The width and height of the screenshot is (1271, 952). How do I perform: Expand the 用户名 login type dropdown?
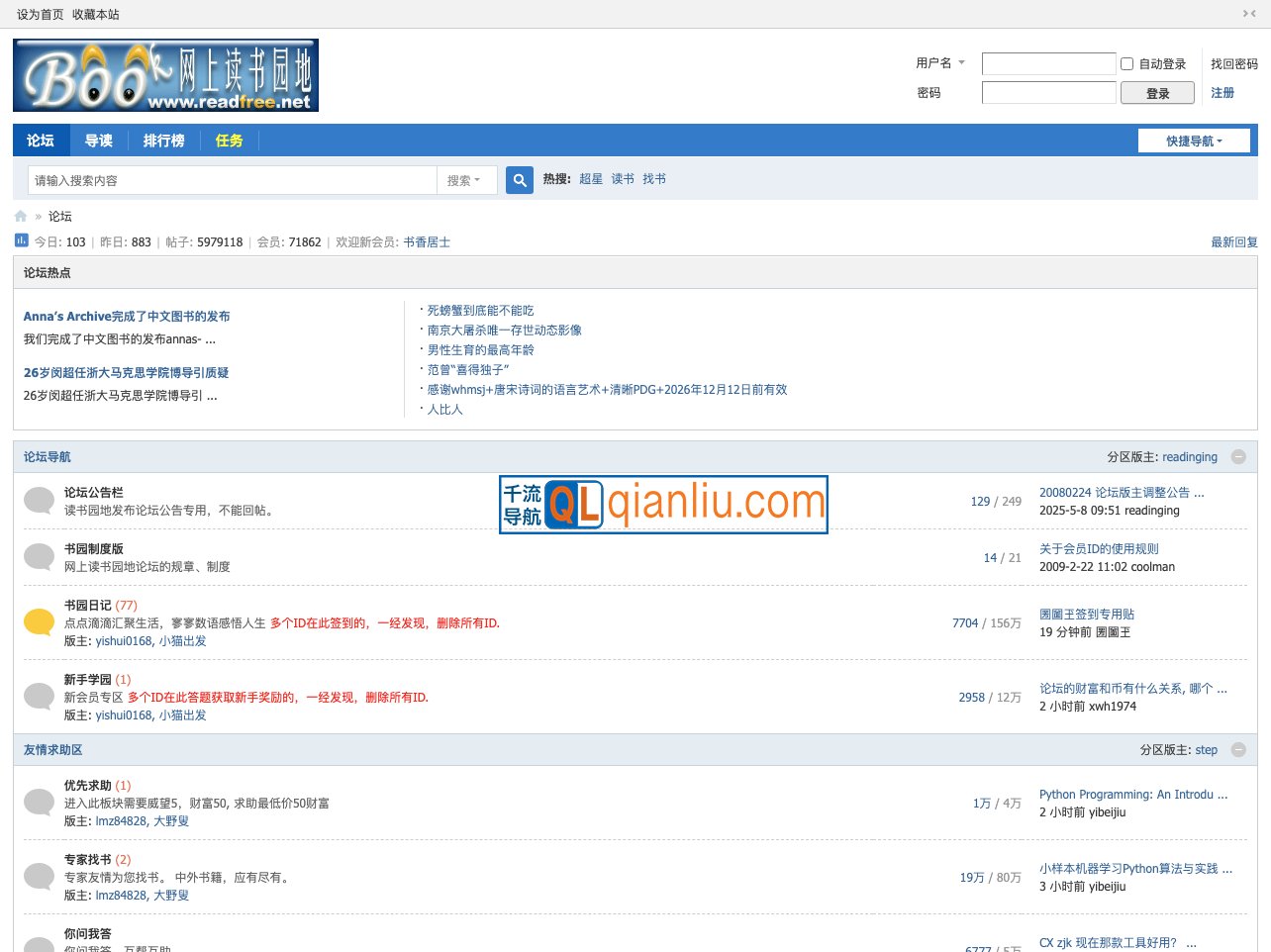[940, 63]
